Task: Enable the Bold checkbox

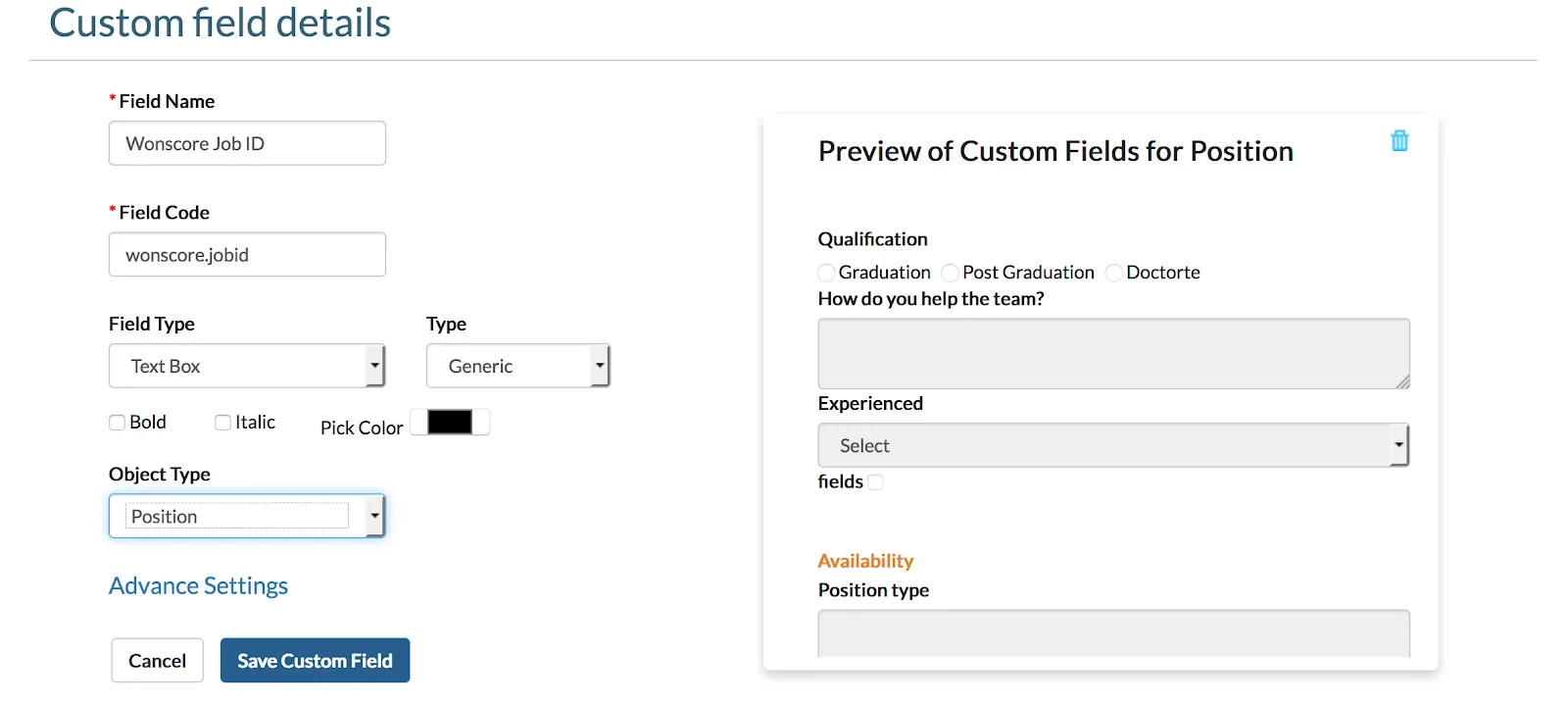Action: coord(118,423)
